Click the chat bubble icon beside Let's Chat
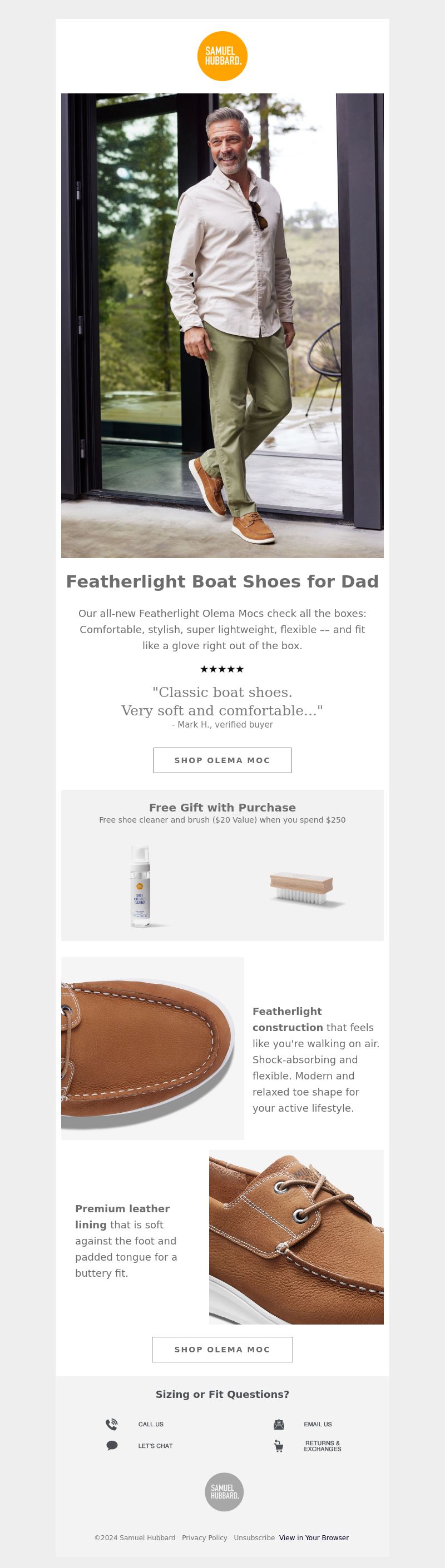Viewport: 445px width, 1568px height. point(112,1446)
